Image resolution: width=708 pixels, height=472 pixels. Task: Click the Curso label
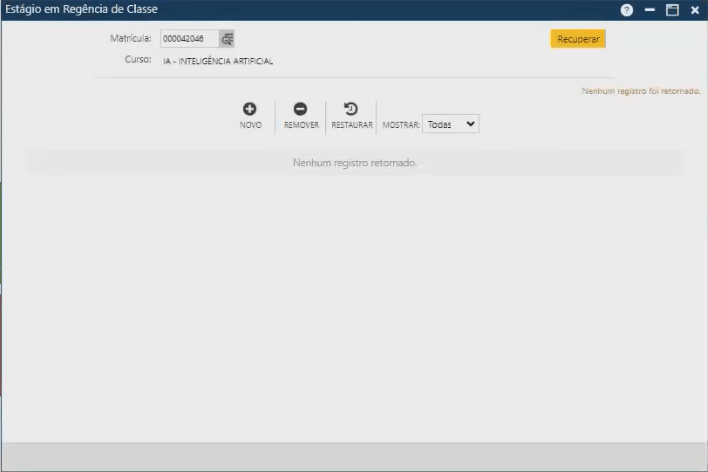[138, 59]
